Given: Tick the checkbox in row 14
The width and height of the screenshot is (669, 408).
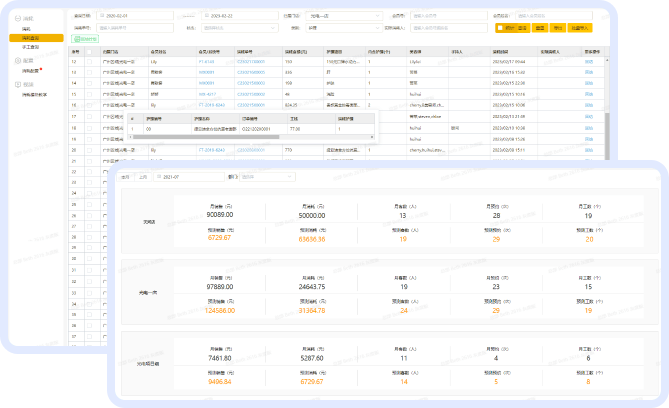Looking at the screenshot, I should click(x=89, y=83).
